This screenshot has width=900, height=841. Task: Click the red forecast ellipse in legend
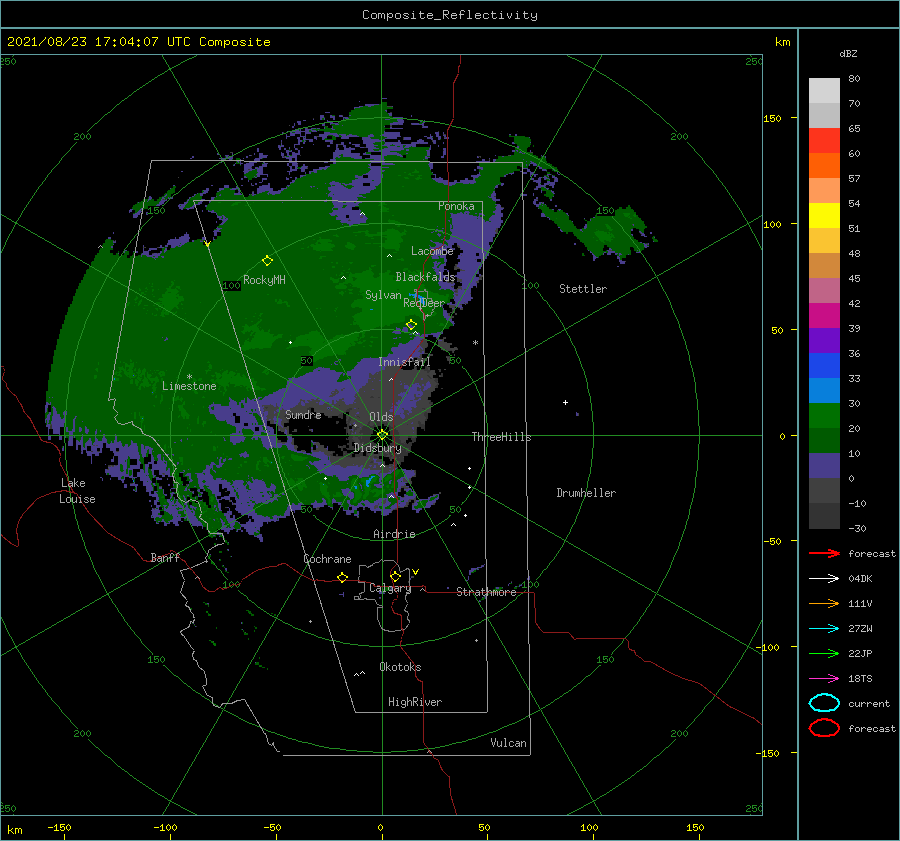(x=824, y=728)
